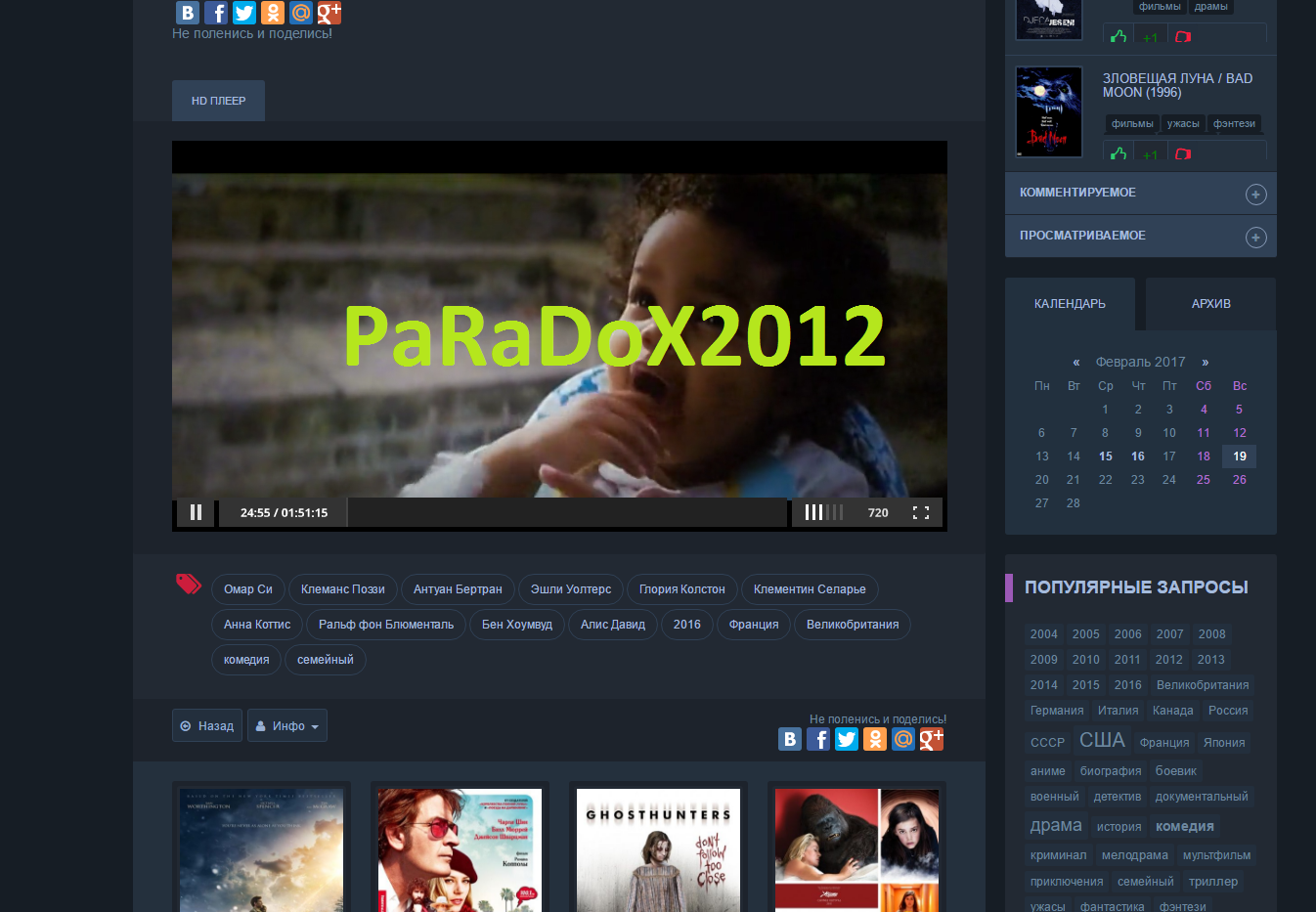Click the США popular query

(x=1102, y=740)
